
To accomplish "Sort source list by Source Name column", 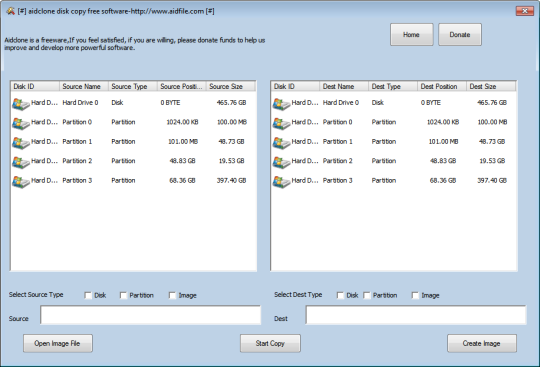I will [x=84, y=86].
